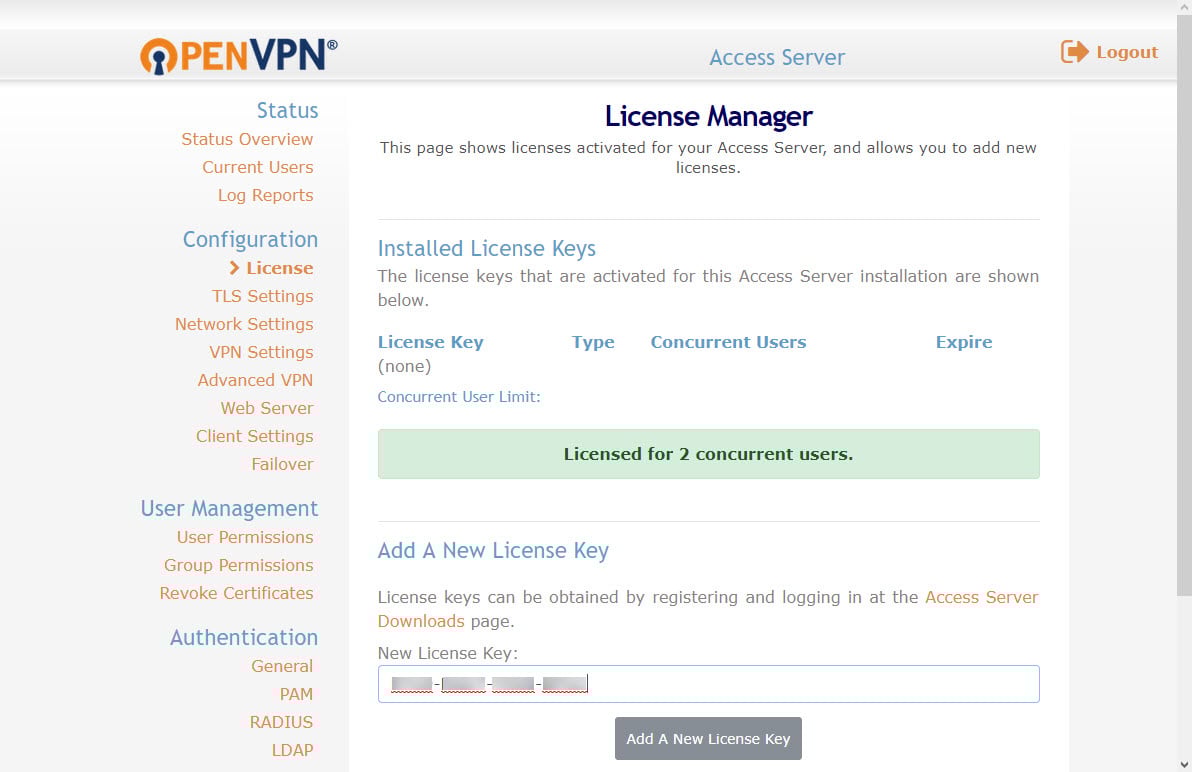Open User Permissions
The image size is (1192, 772).
click(x=244, y=537)
